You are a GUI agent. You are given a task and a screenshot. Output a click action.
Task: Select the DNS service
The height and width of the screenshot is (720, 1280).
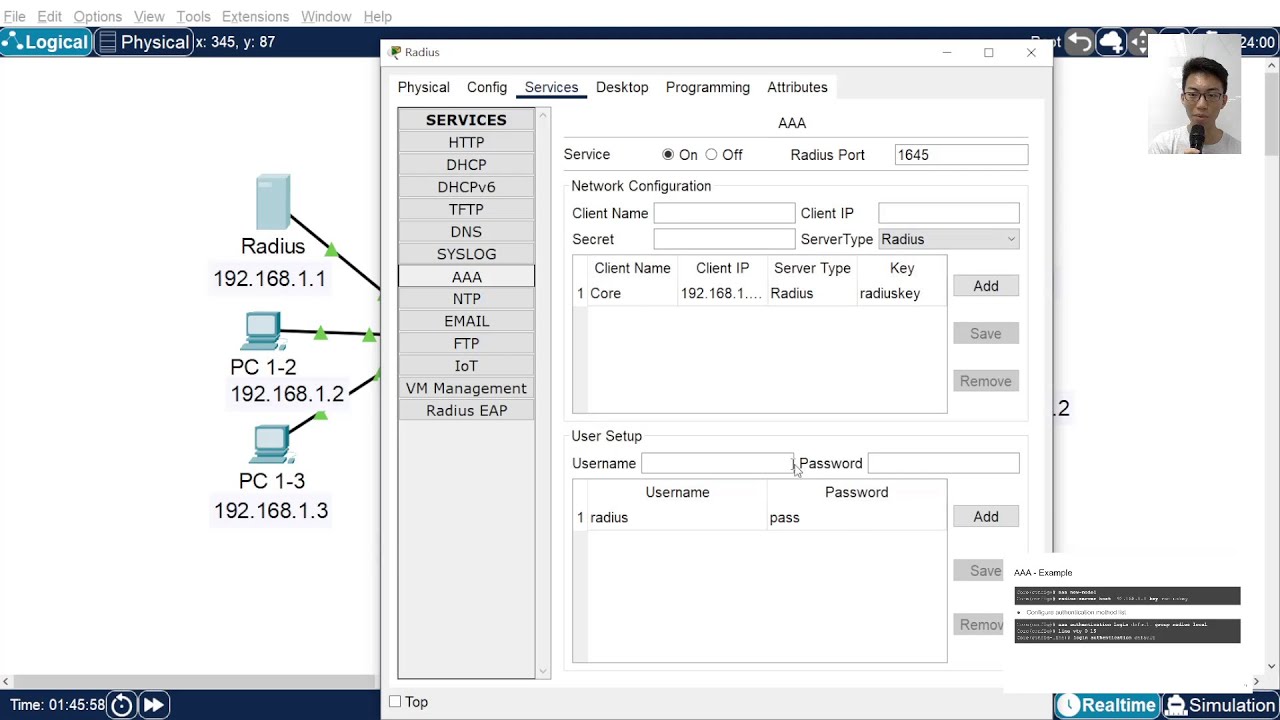(x=466, y=232)
